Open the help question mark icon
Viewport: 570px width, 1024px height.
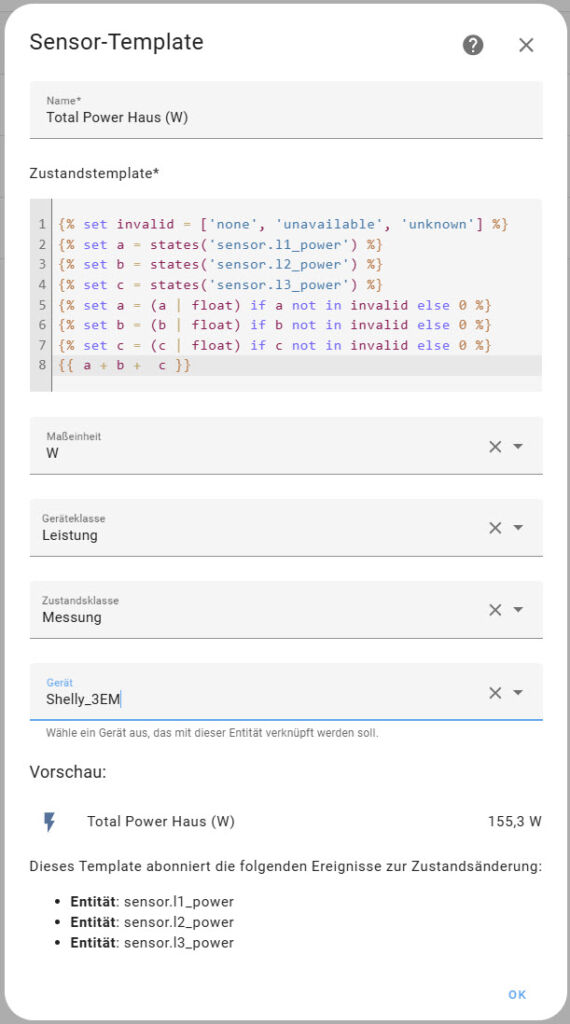coord(473,45)
